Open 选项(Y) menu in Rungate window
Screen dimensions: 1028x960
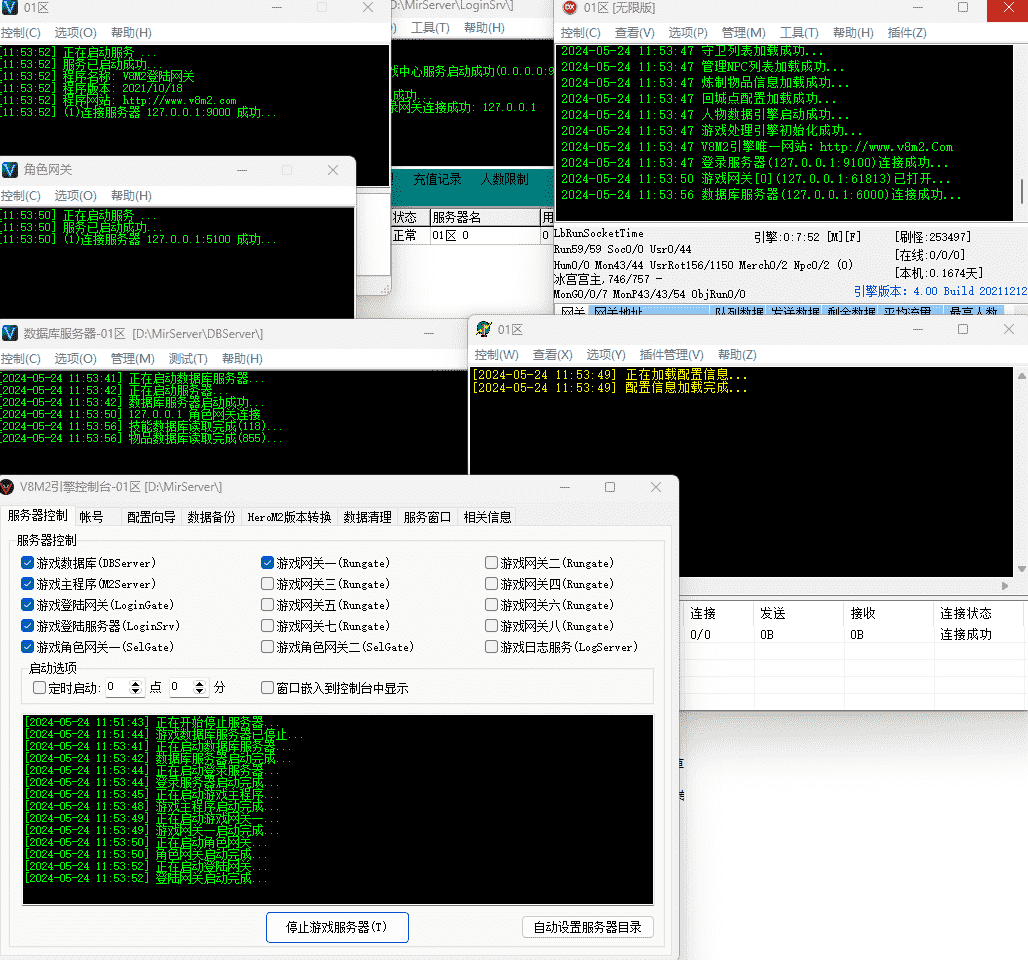[x=606, y=355]
